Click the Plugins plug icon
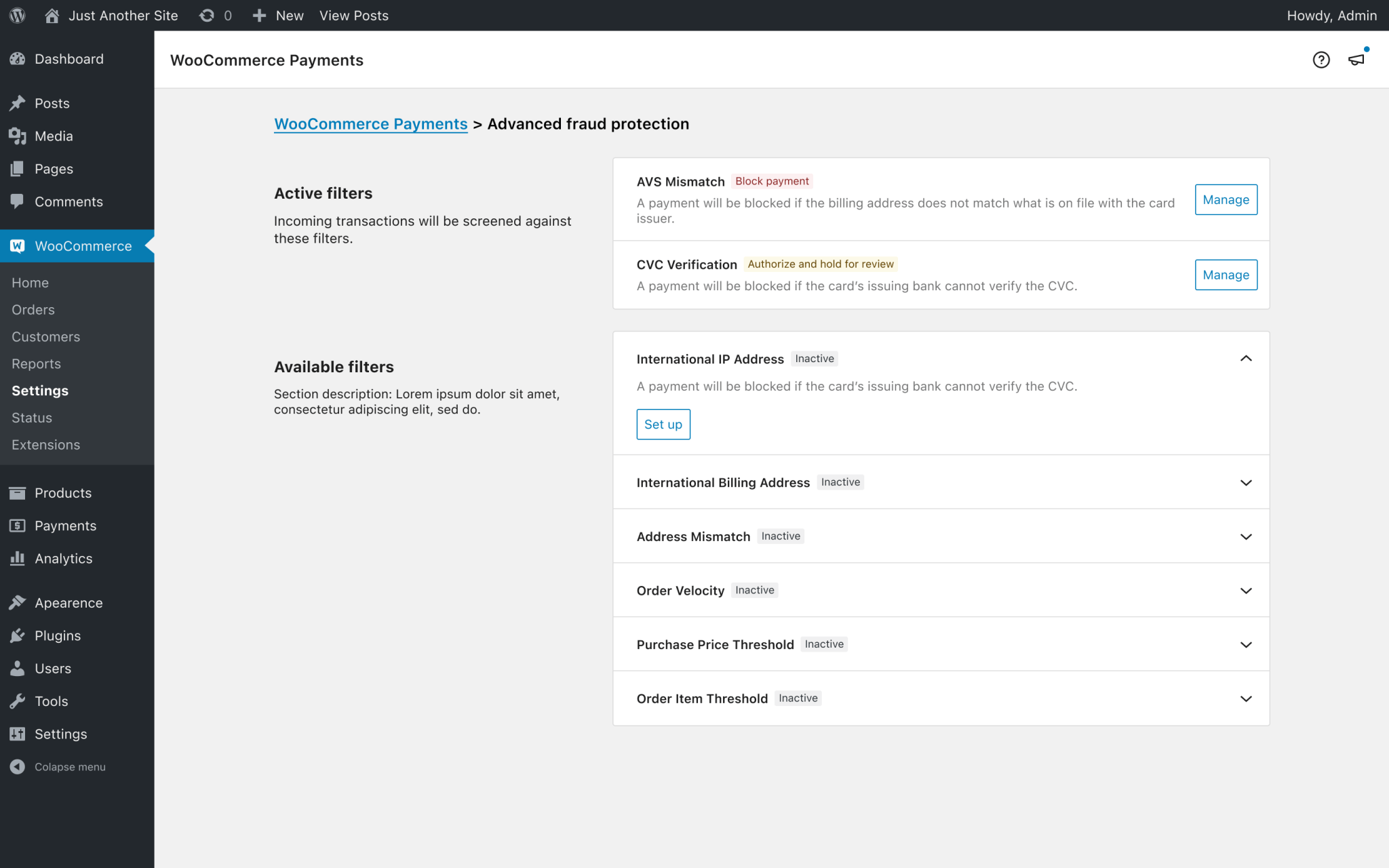This screenshot has width=1389, height=868. tap(18, 635)
